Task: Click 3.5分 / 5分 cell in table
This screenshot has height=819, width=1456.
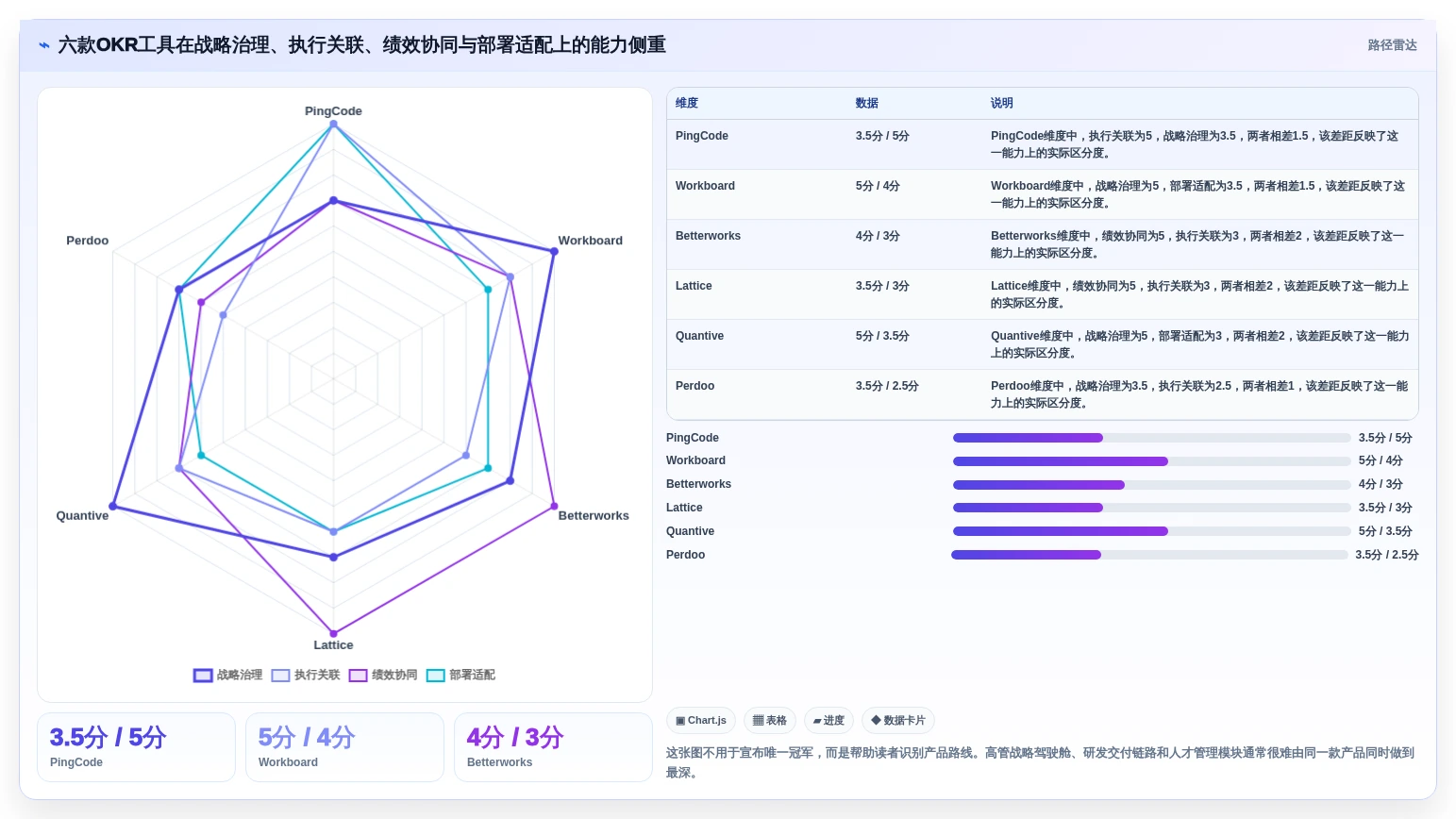Action: pyautogui.click(x=882, y=136)
